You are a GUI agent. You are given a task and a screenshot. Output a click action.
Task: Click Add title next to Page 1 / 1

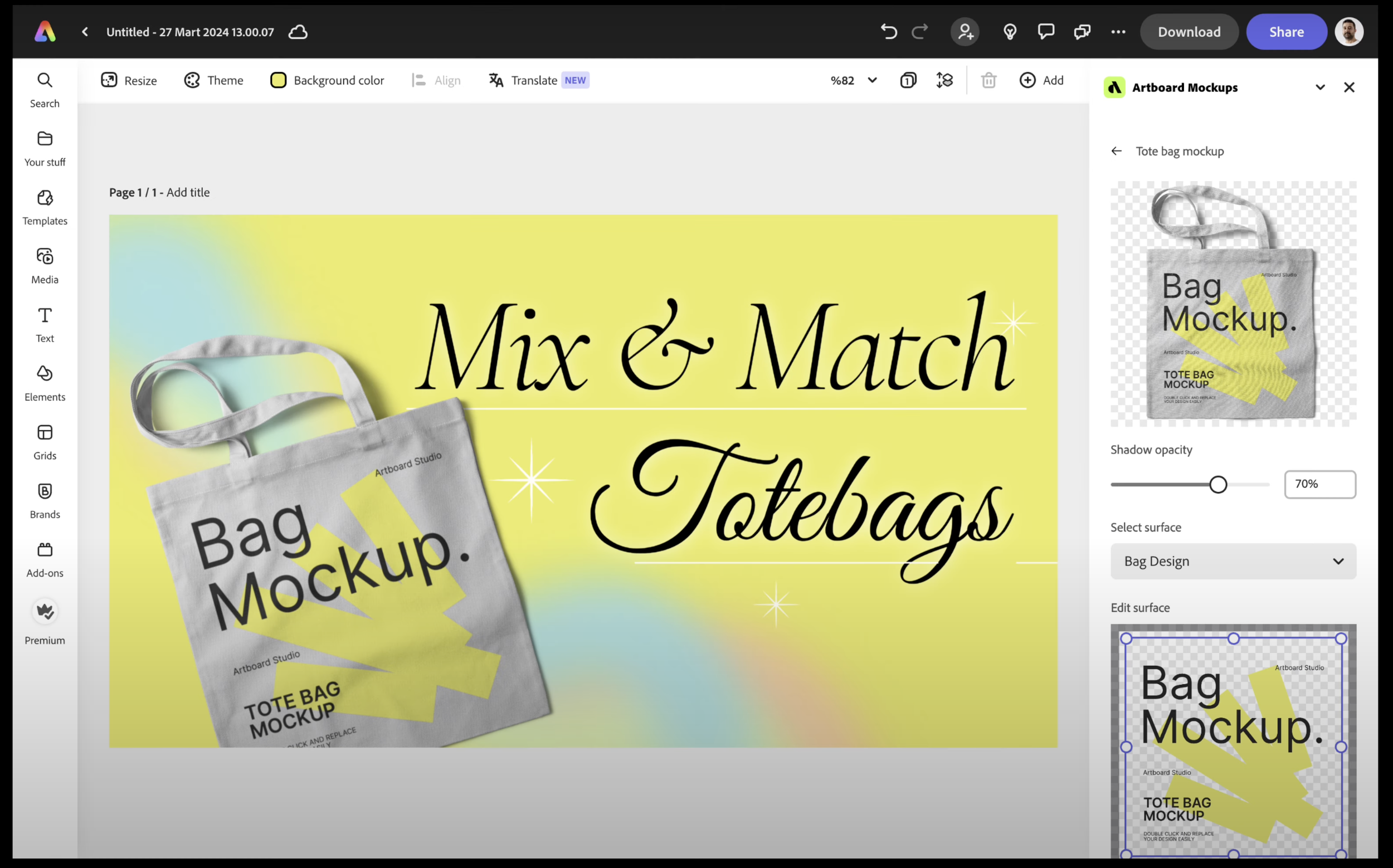(x=188, y=192)
